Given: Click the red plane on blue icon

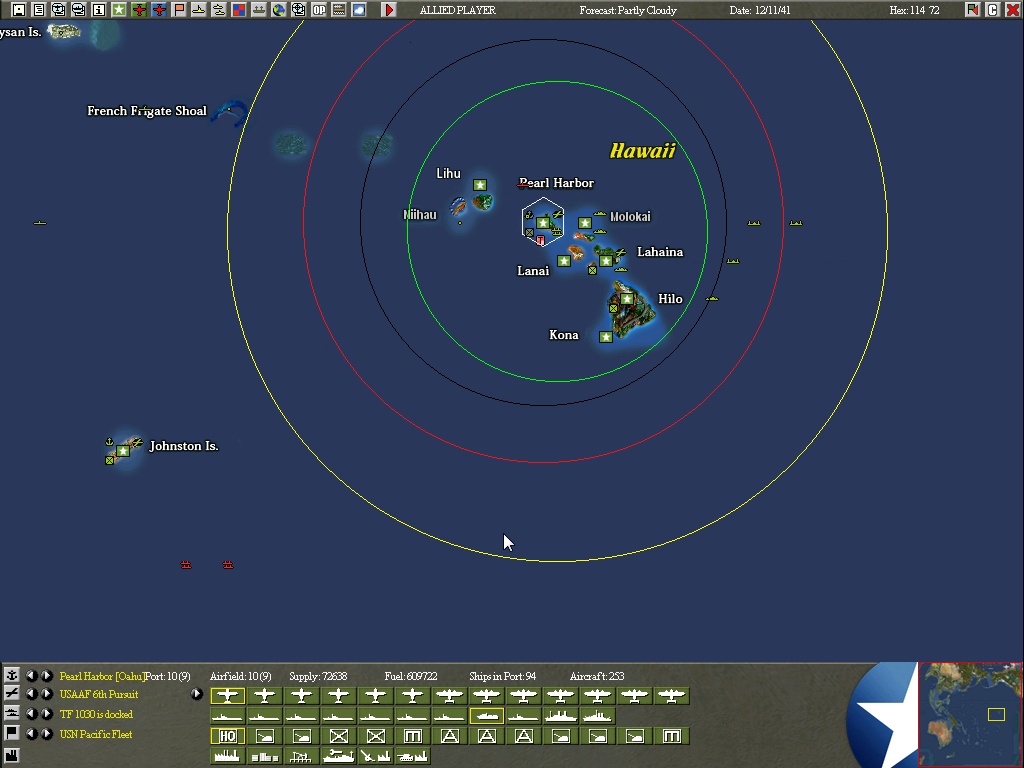Looking at the screenshot, I should 159,10.
